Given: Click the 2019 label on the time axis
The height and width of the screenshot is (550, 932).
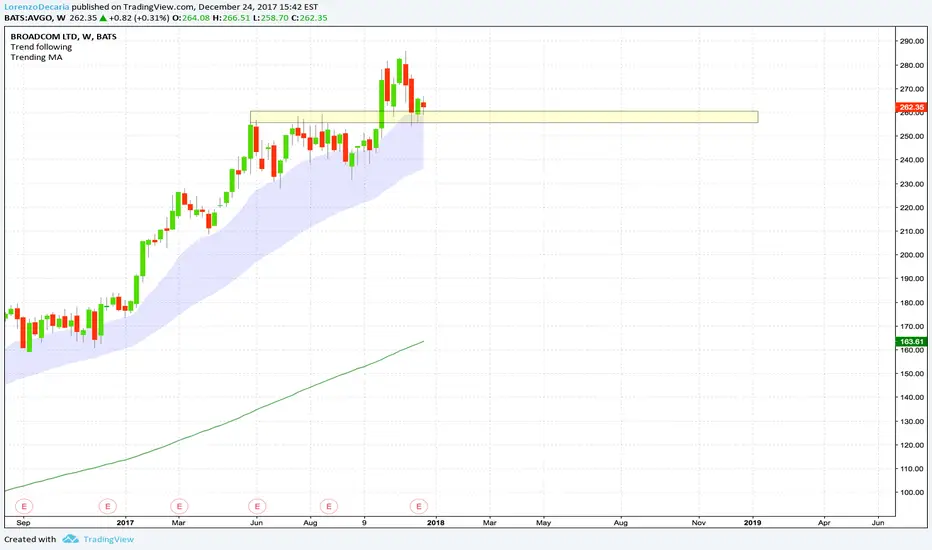Looking at the screenshot, I should pos(752,523).
